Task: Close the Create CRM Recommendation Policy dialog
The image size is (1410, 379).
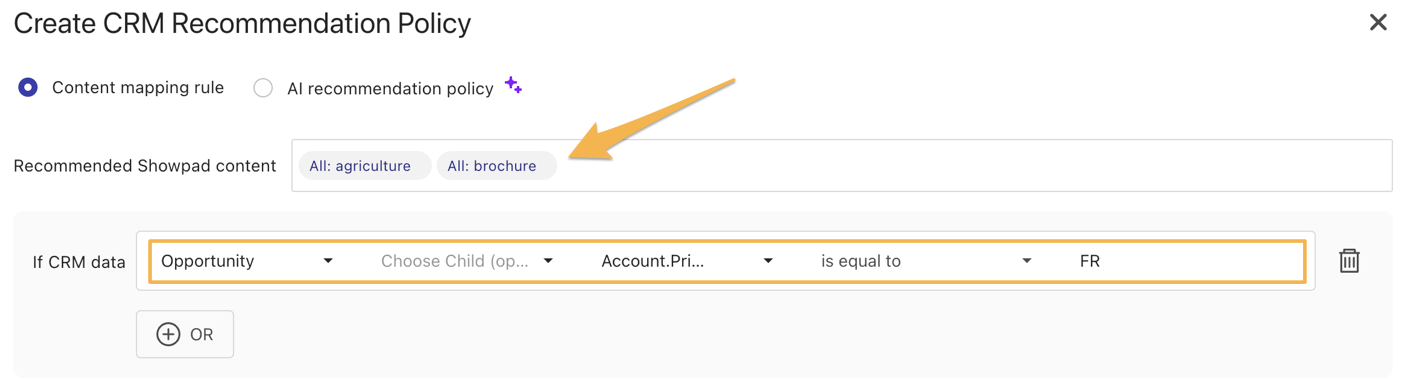Action: (1378, 22)
